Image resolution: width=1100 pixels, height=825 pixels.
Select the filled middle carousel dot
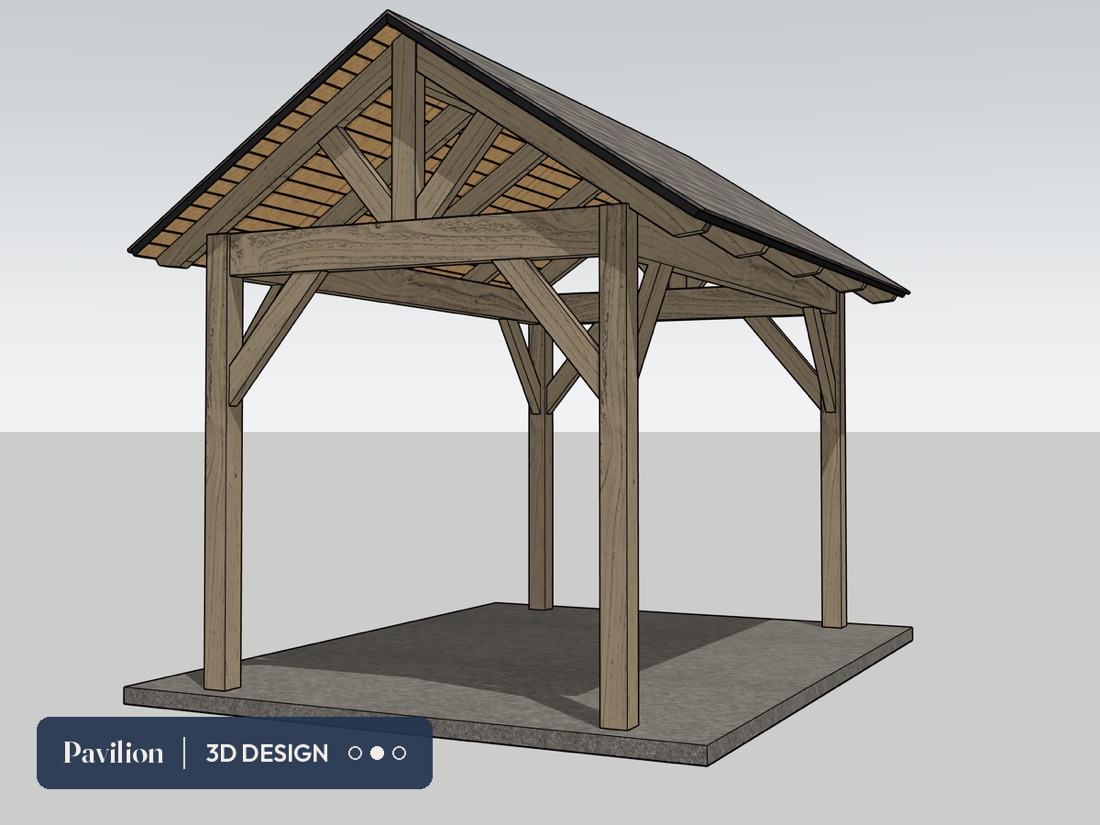click(377, 753)
